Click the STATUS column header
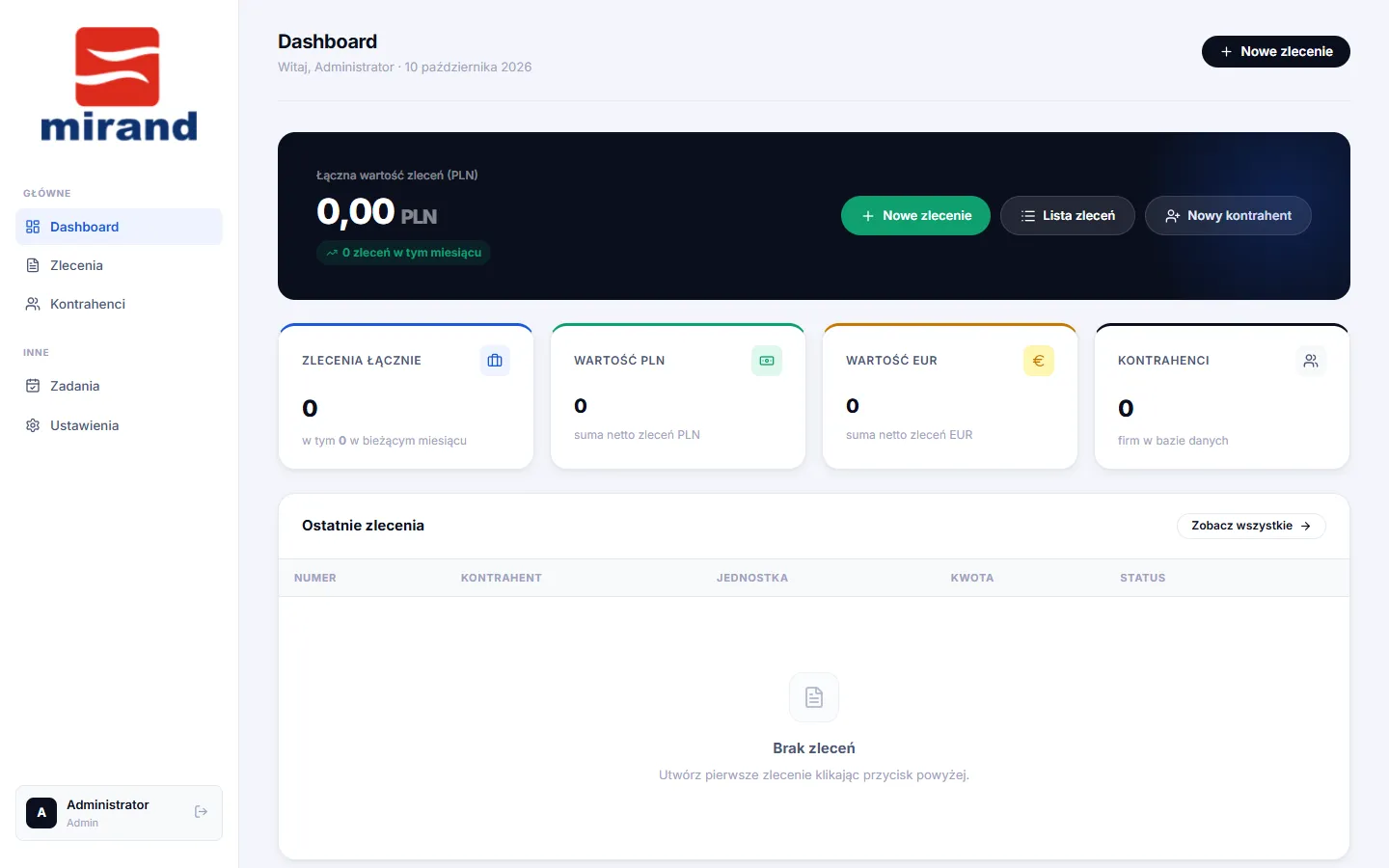The width and height of the screenshot is (1389, 868). click(x=1143, y=578)
